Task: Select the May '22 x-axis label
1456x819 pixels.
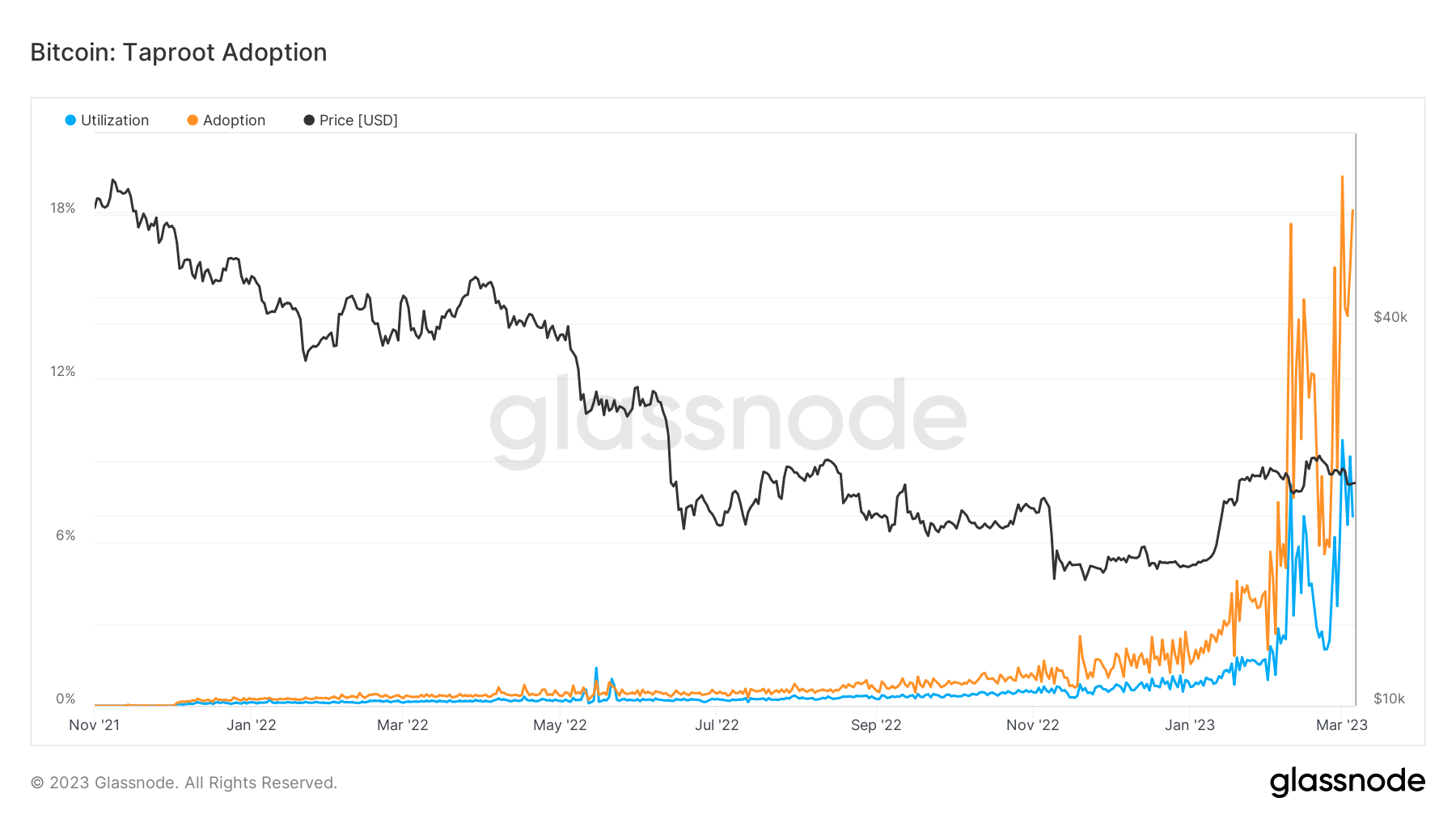Action: click(560, 725)
